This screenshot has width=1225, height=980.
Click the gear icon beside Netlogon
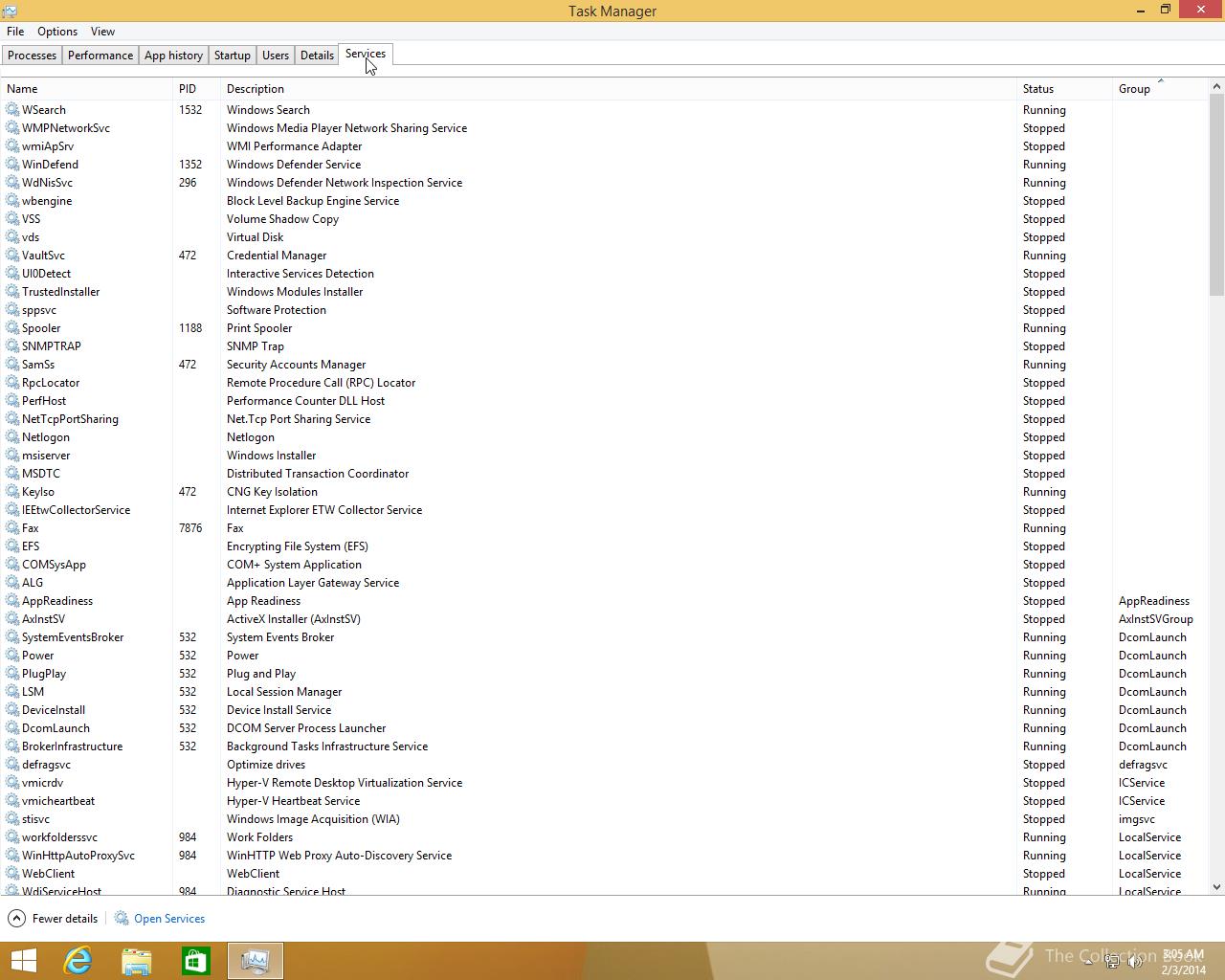pos(12,437)
